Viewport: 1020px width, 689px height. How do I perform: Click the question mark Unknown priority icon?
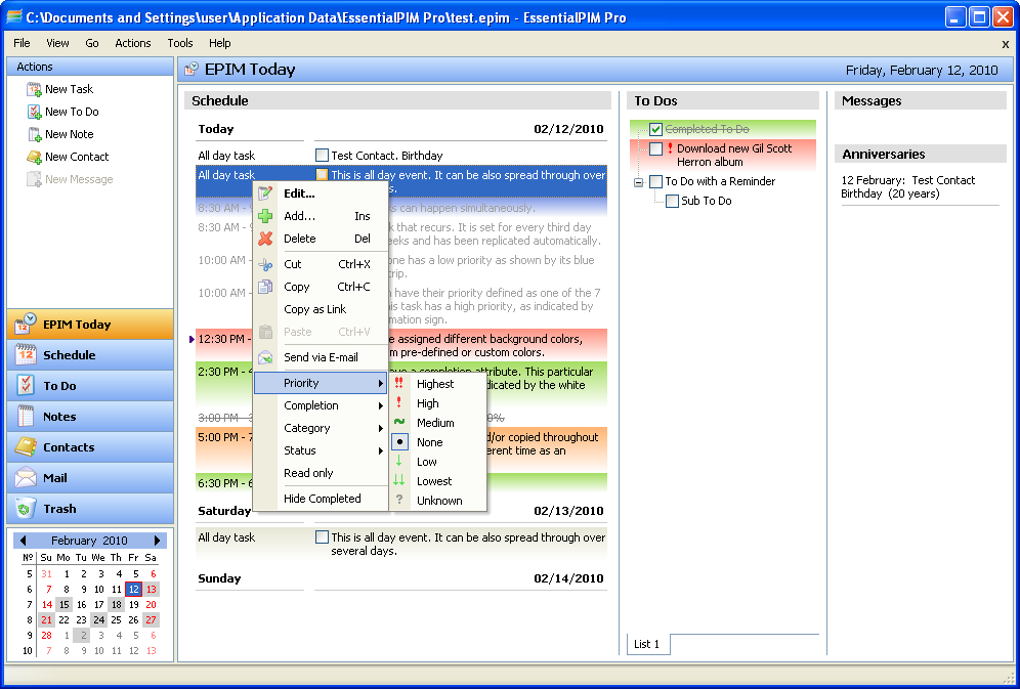click(399, 500)
